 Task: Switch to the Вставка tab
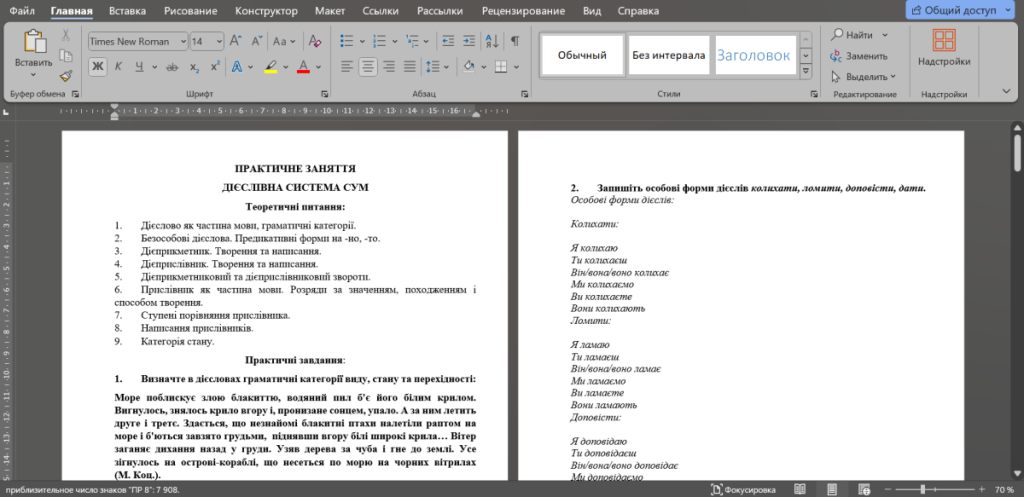coord(127,11)
